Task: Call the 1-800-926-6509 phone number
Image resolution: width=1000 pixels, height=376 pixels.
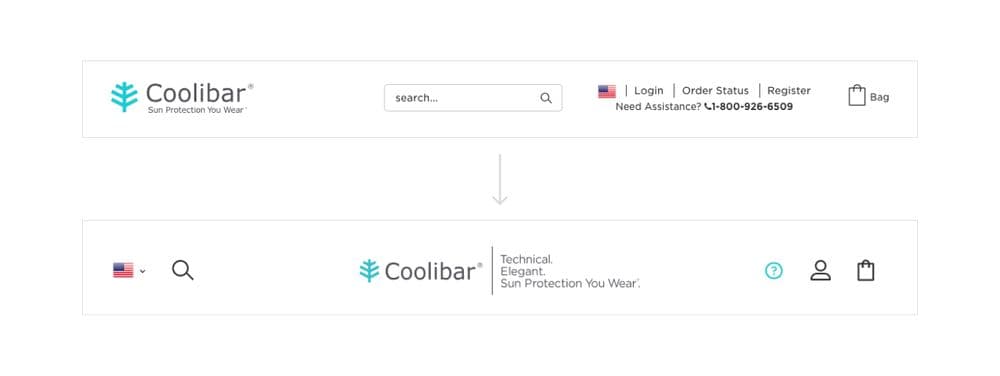Action: click(x=752, y=107)
